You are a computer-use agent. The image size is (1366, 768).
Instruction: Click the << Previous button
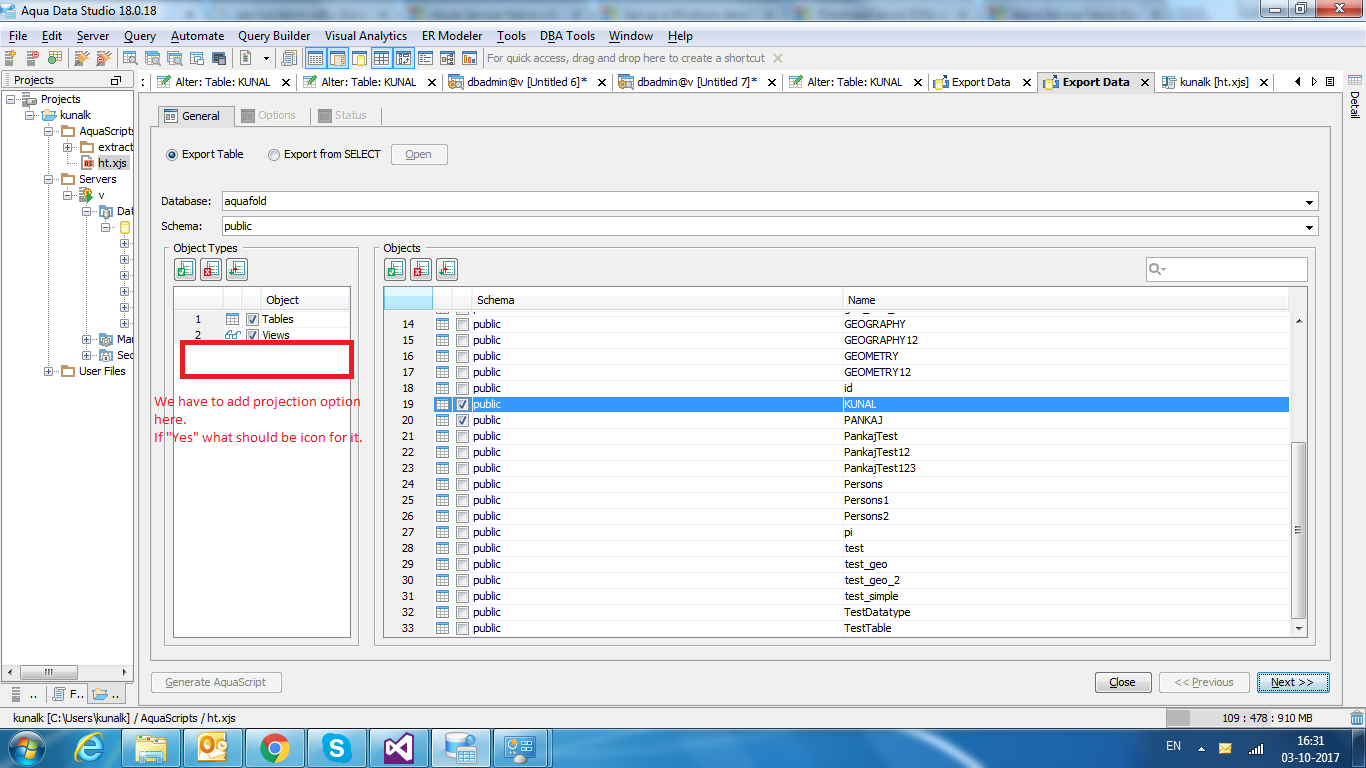click(1204, 682)
